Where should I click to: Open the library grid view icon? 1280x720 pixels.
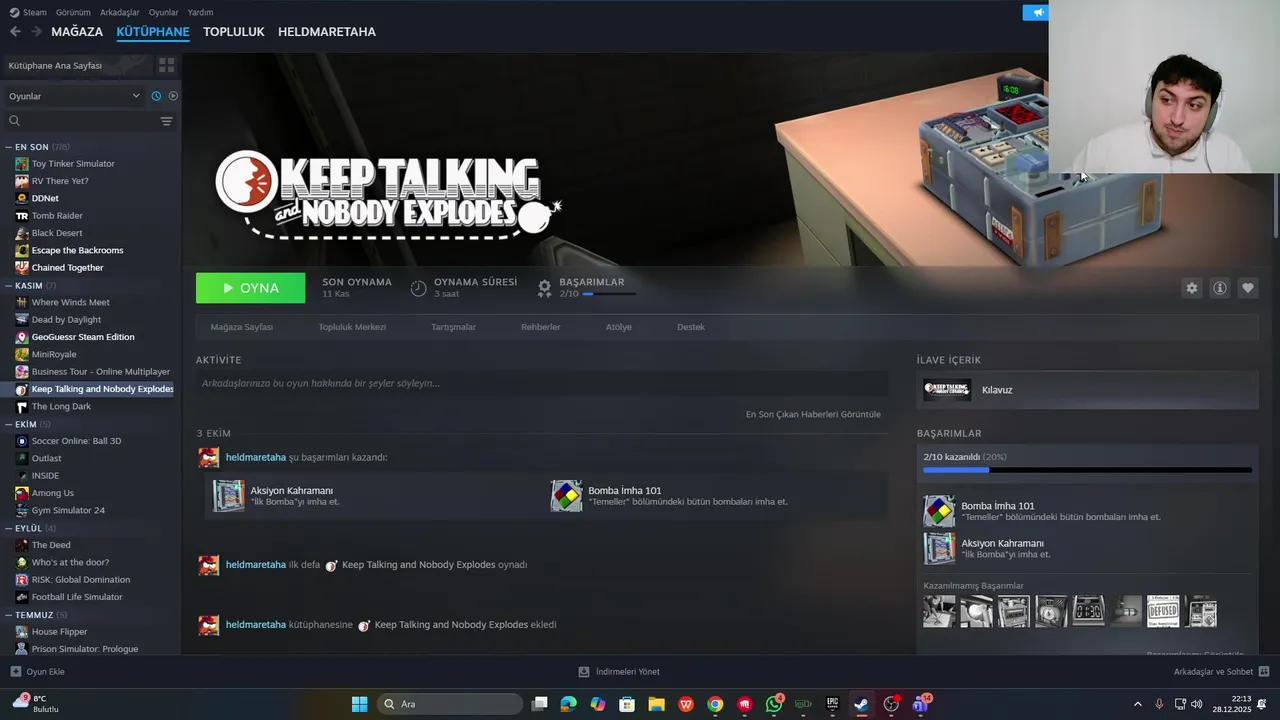click(x=166, y=65)
